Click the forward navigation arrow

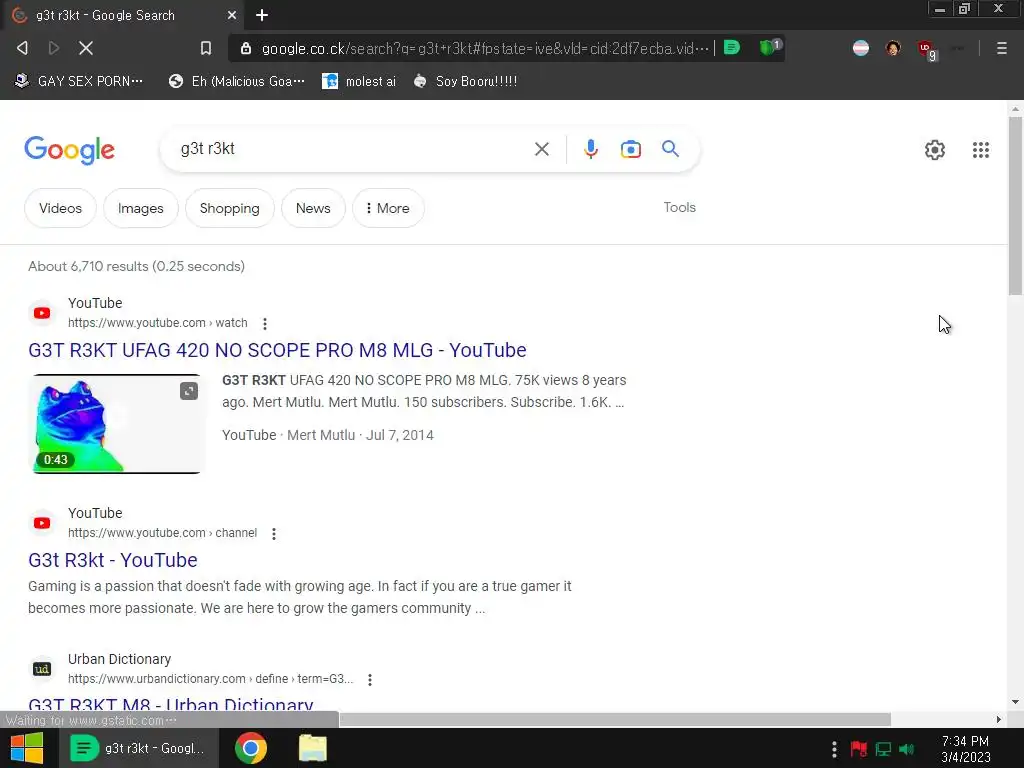[54, 48]
